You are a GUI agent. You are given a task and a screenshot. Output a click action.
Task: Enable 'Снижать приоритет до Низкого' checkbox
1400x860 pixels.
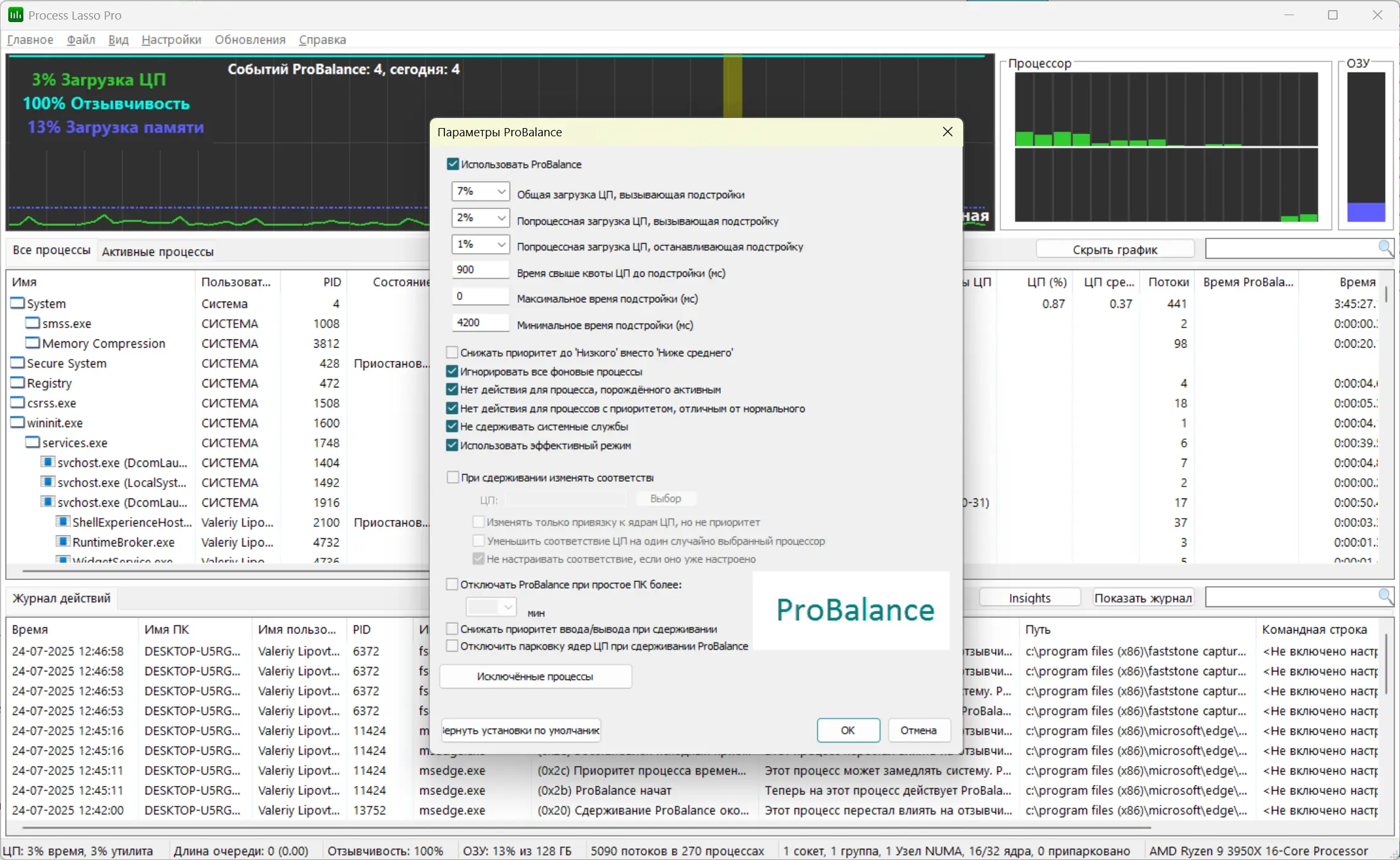point(452,352)
